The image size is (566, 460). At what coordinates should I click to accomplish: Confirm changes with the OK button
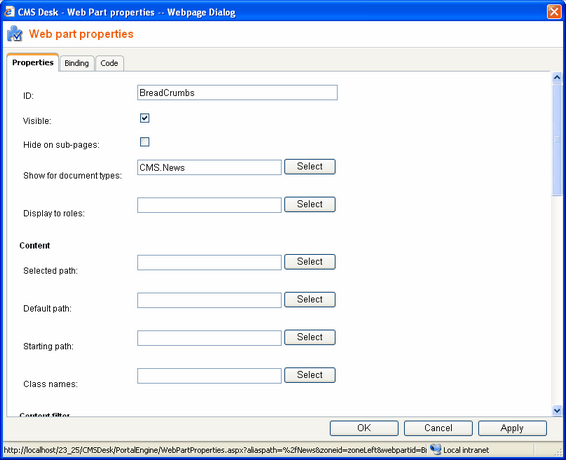pyautogui.click(x=364, y=428)
